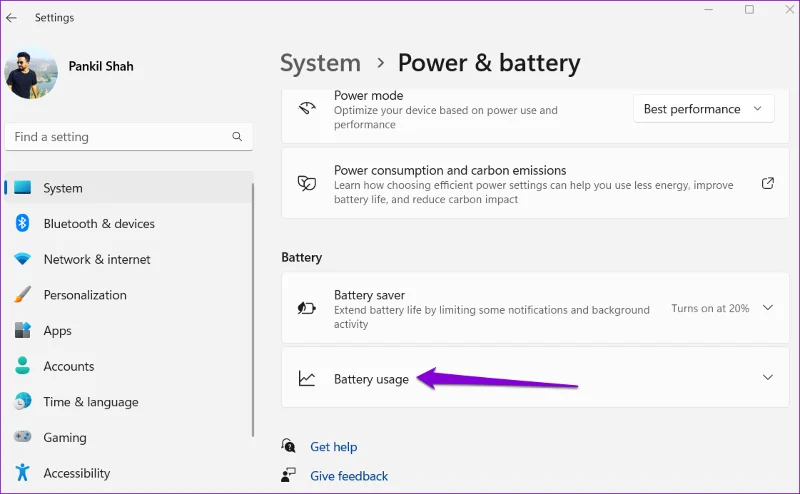
Task: Minimize the Settings window
Action: click(x=709, y=10)
